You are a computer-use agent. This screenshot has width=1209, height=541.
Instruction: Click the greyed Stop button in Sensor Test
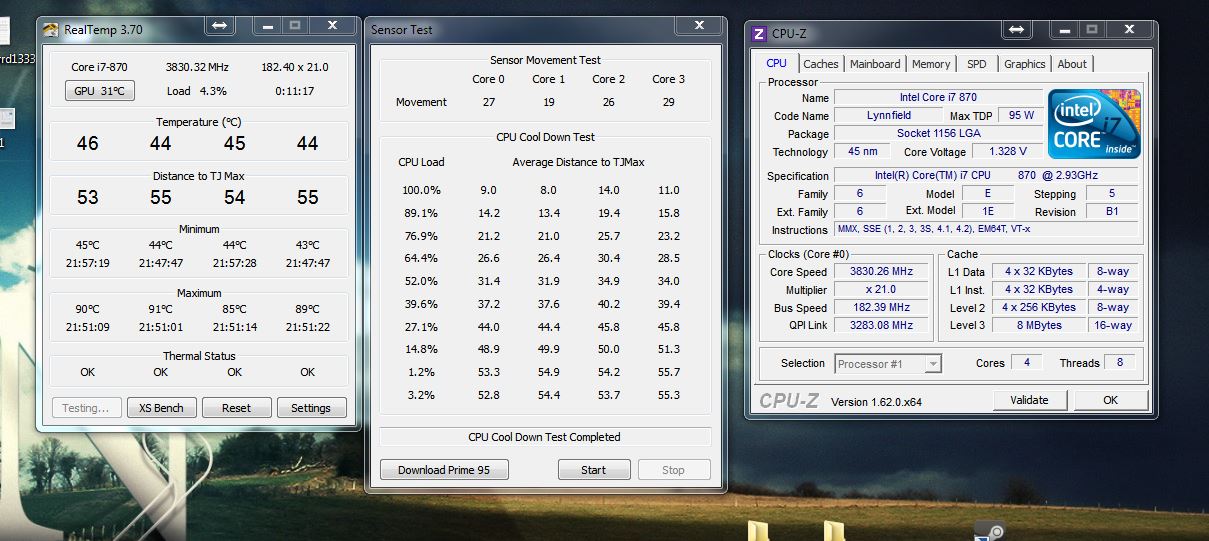pos(674,470)
